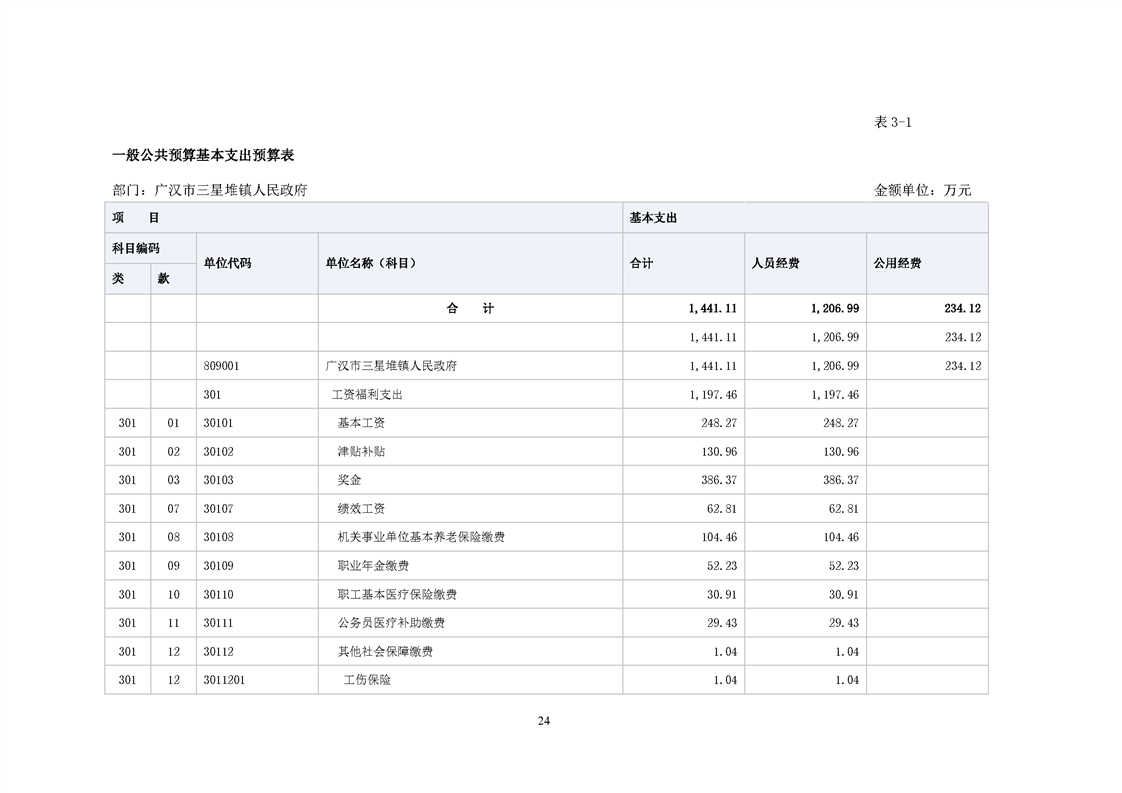Click the 29.43 value under 人员经费
The height and width of the screenshot is (793, 1122).
pyautogui.click(x=844, y=623)
